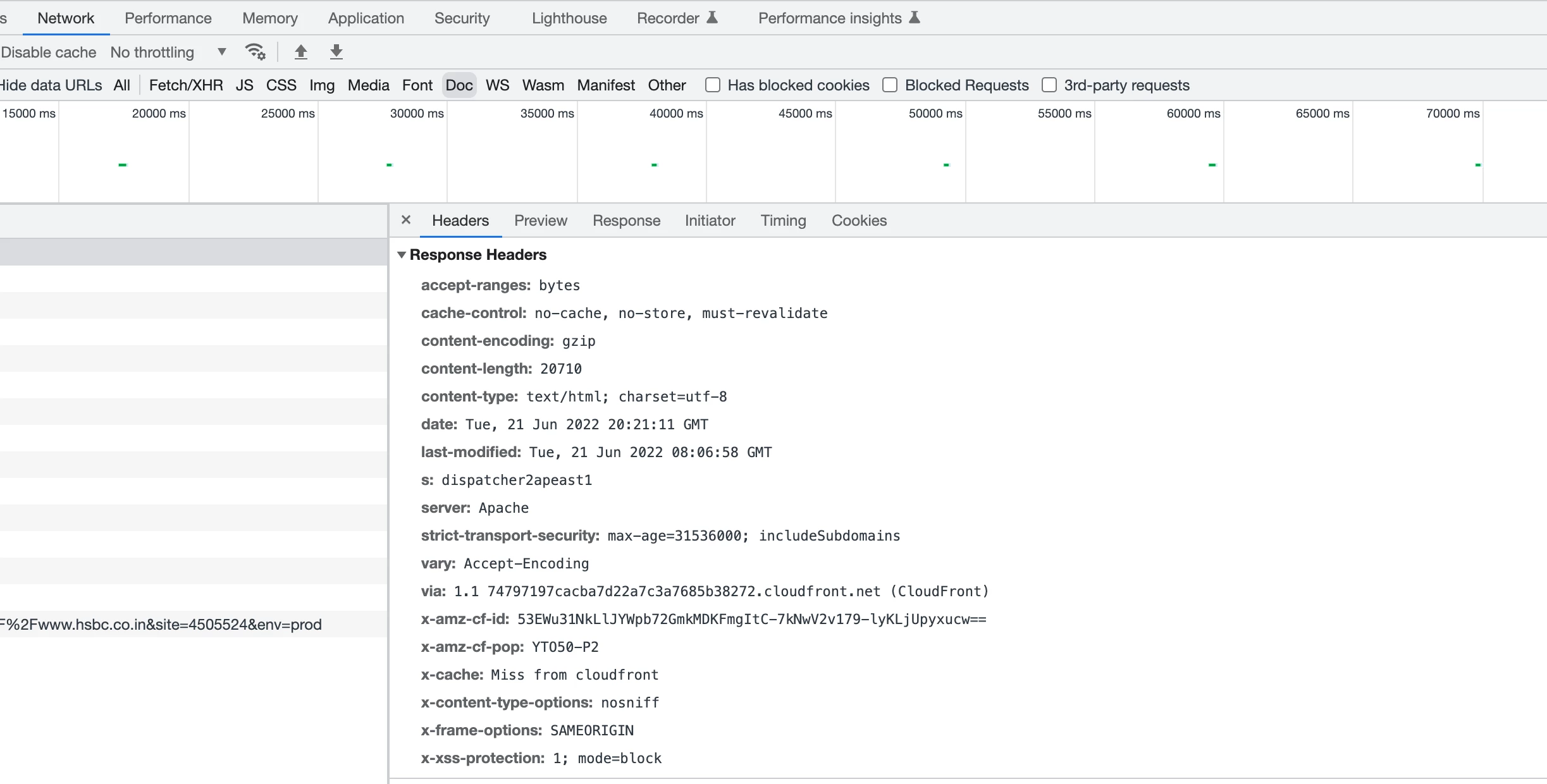1547x784 pixels.
Task: Check the 3rd-party requests box
Action: (1049, 85)
